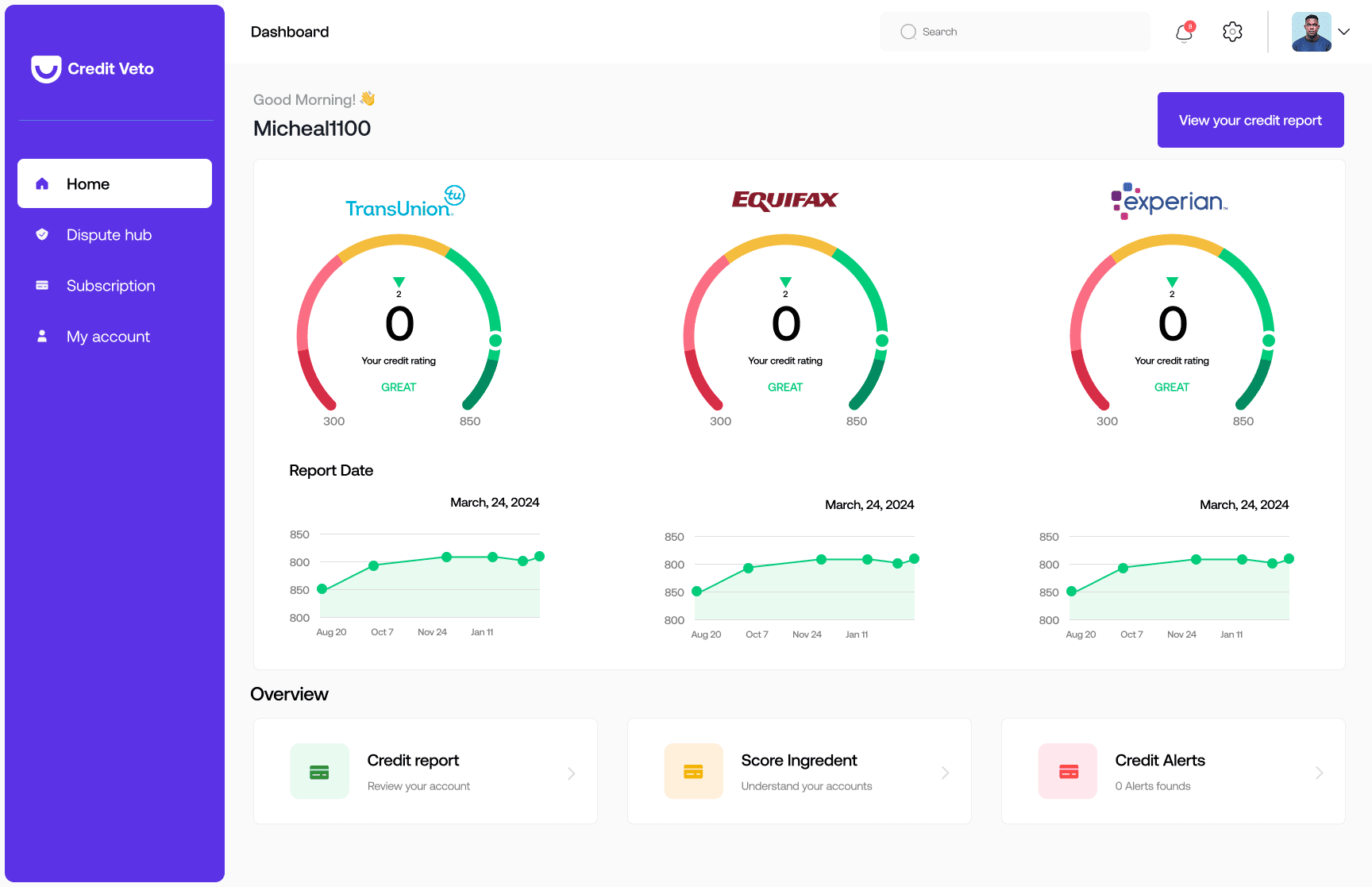The height and width of the screenshot is (887, 1372).
Task: Click the Experian gauge green end knob
Action: [1269, 341]
